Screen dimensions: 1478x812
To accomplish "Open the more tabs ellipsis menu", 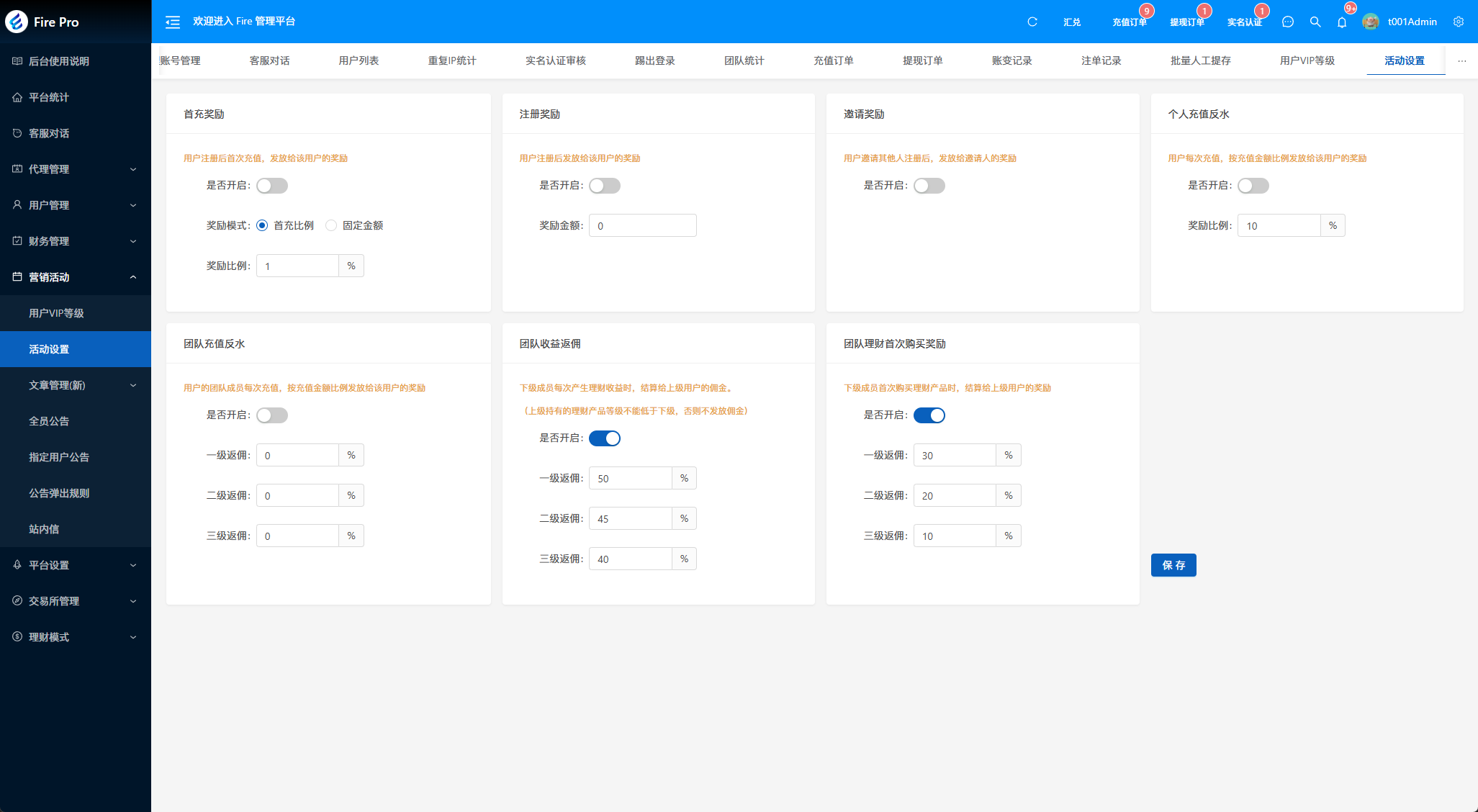I will pyautogui.click(x=1461, y=61).
